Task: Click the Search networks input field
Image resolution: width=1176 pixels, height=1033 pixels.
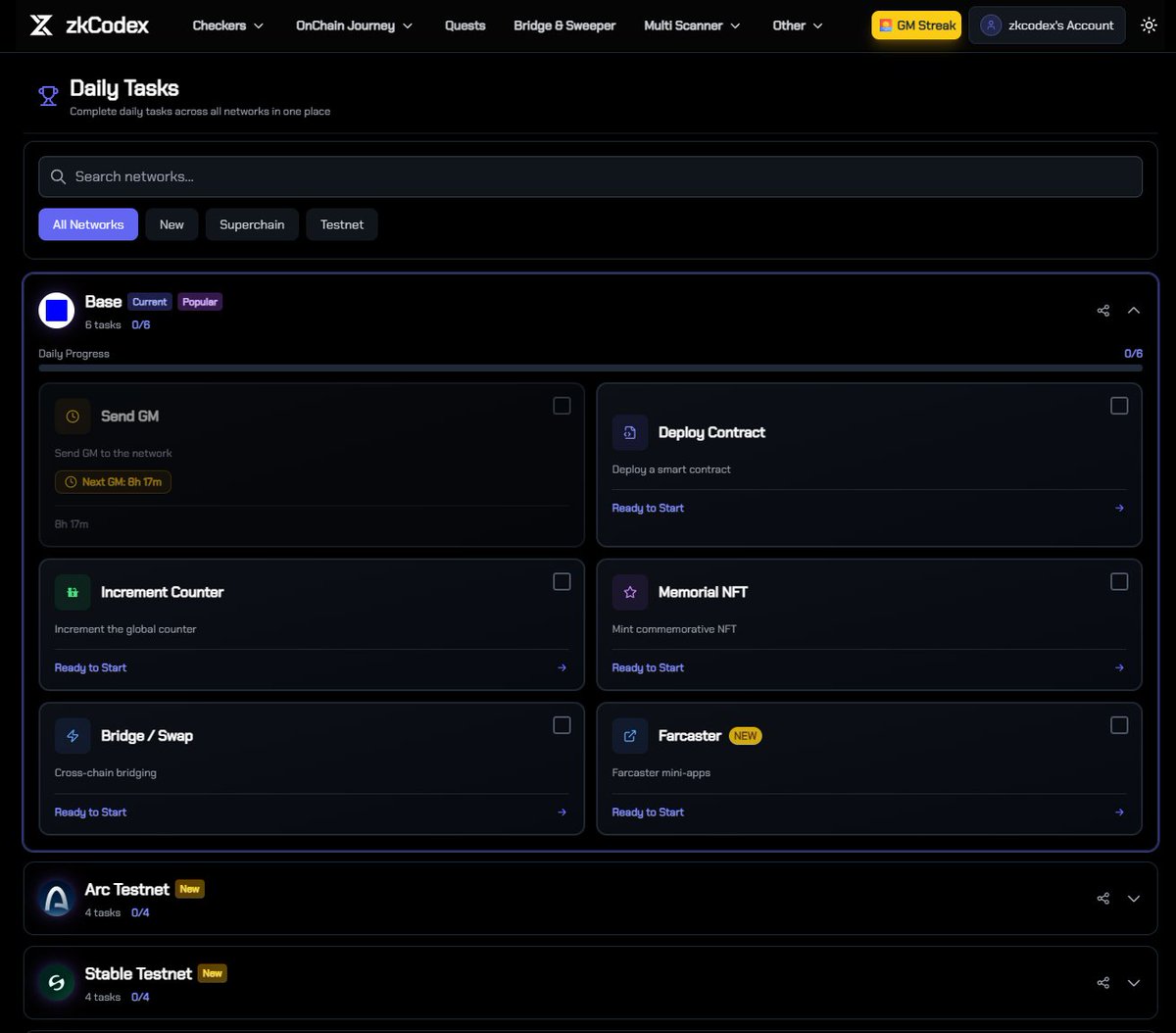Action: click(591, 176)
